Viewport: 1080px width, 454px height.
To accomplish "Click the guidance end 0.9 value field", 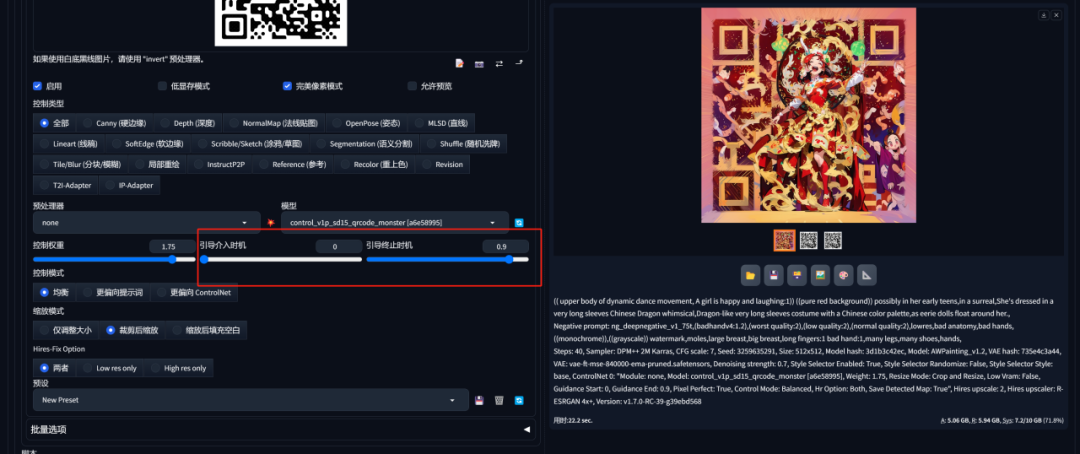I will (506, 247).
